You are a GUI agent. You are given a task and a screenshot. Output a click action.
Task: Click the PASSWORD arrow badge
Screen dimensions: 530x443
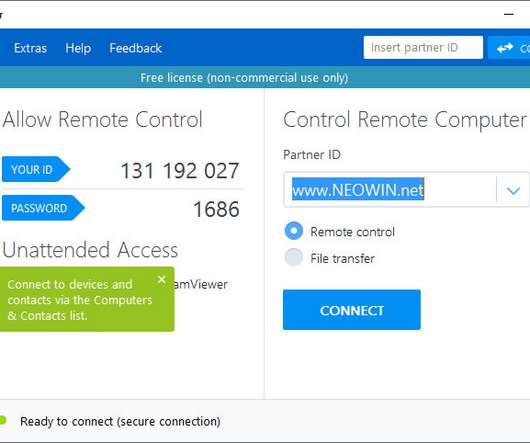pos(43,208)
